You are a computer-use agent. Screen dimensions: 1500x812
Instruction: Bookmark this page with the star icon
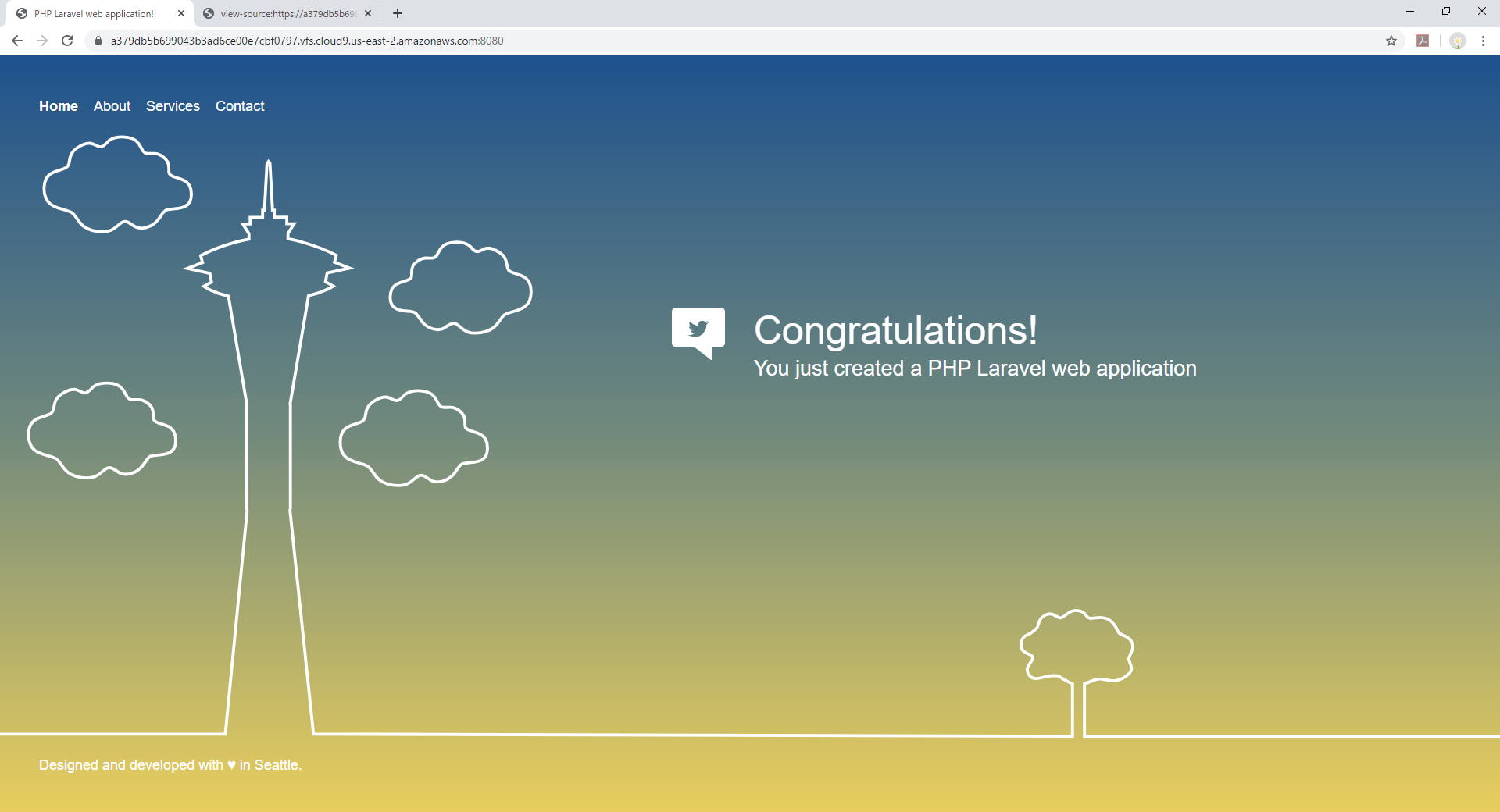[1391, 41]
